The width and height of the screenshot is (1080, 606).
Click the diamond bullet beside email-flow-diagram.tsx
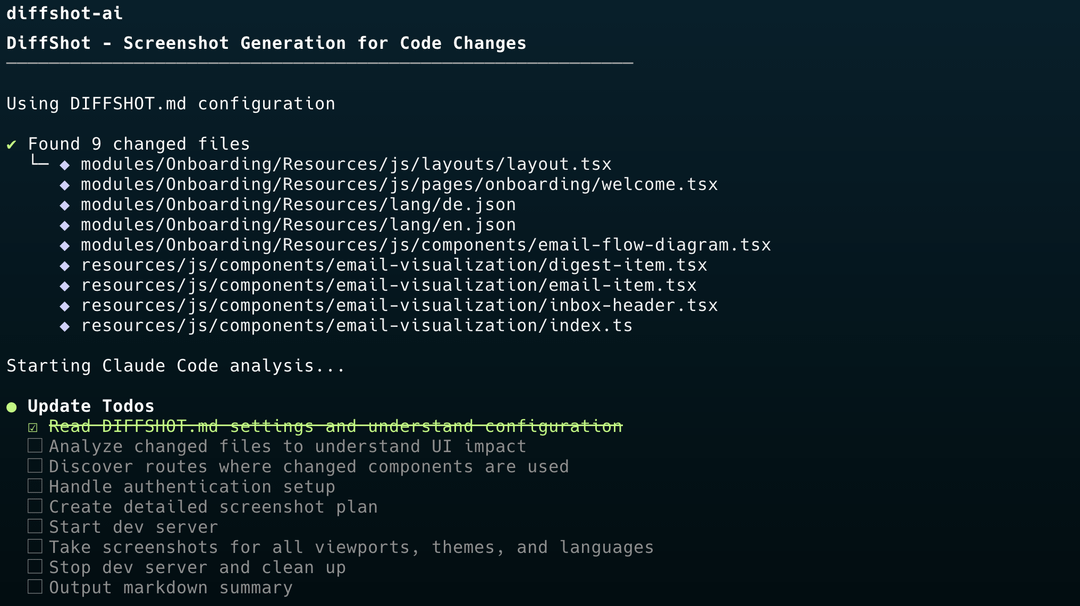click(65, 246)
